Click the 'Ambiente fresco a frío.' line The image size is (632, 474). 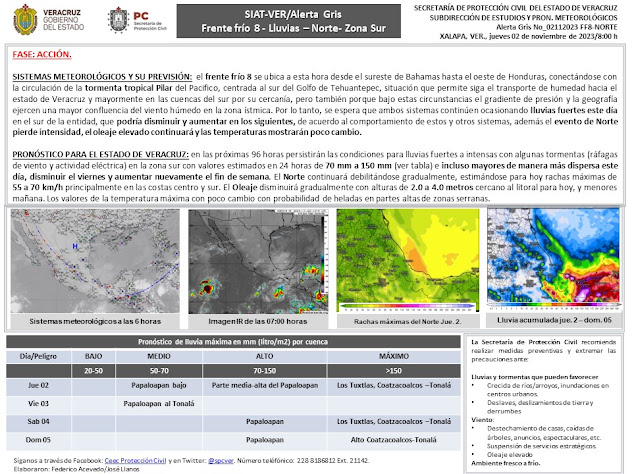point(506,463)
